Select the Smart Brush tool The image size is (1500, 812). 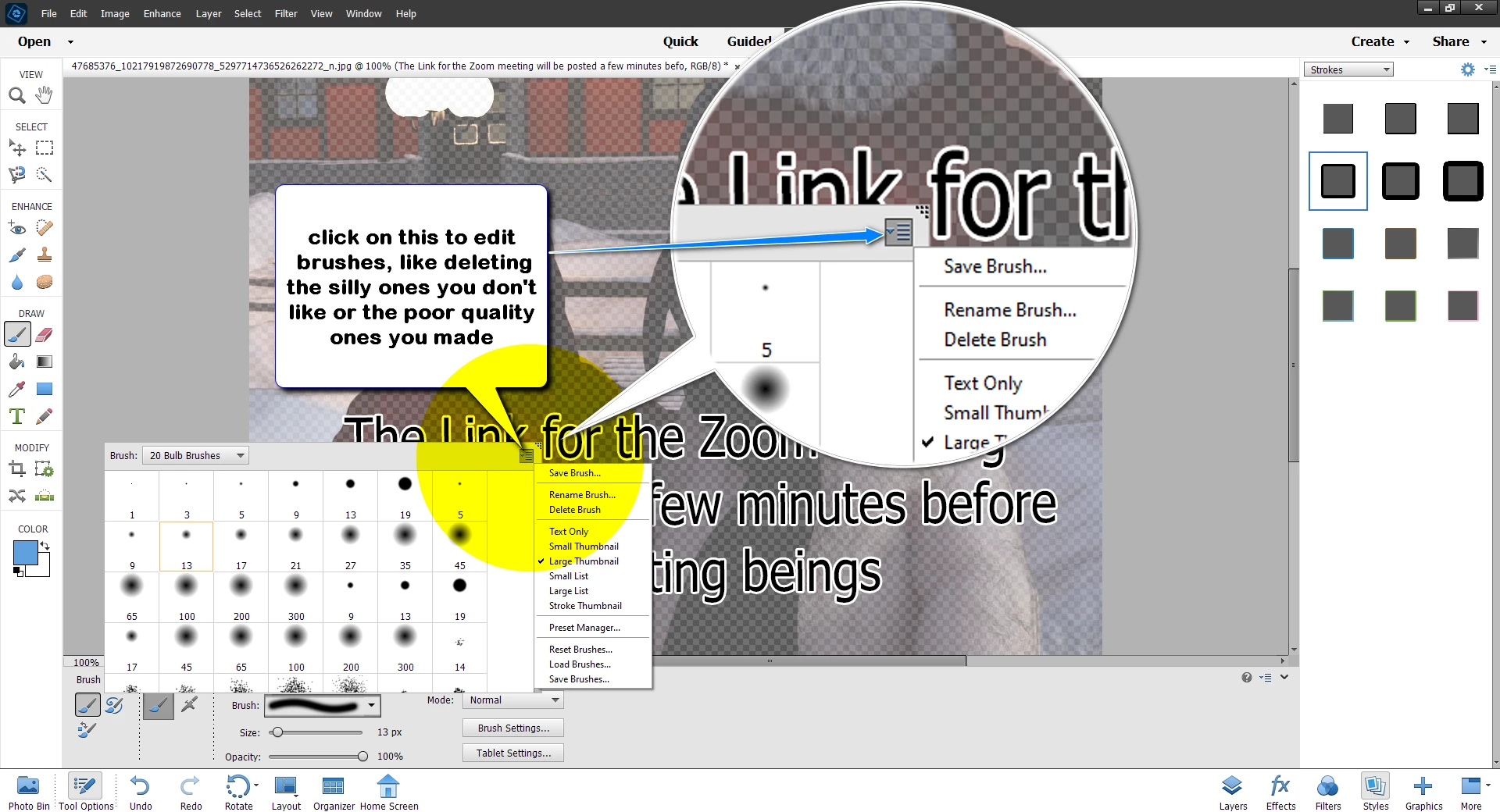point(17,255)
